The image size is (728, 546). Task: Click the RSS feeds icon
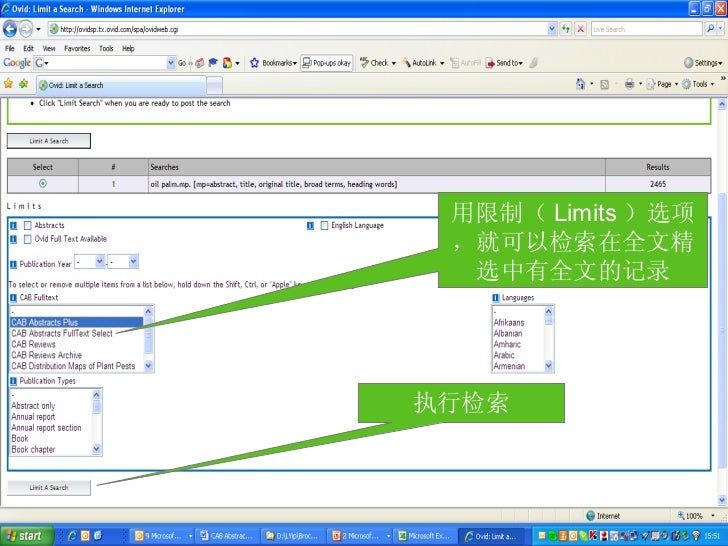pyautogui.click(x=604, y=84)
